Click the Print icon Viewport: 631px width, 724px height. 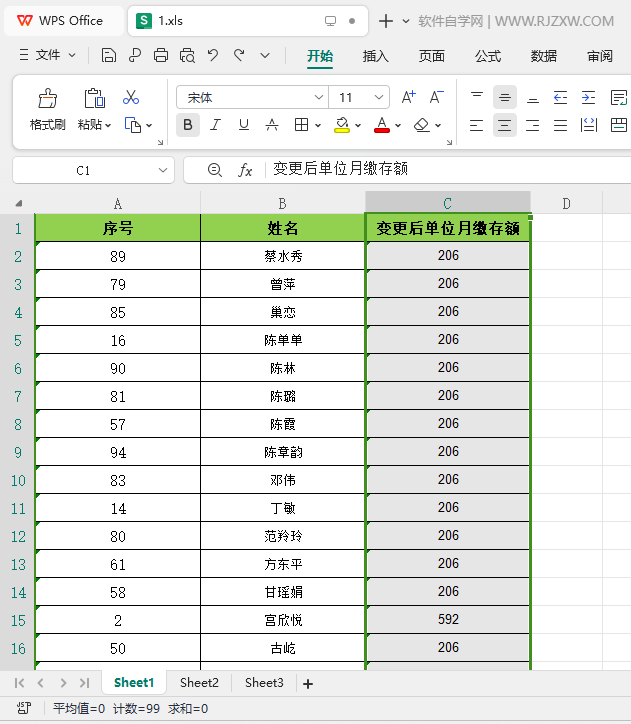tap(161, 55)
